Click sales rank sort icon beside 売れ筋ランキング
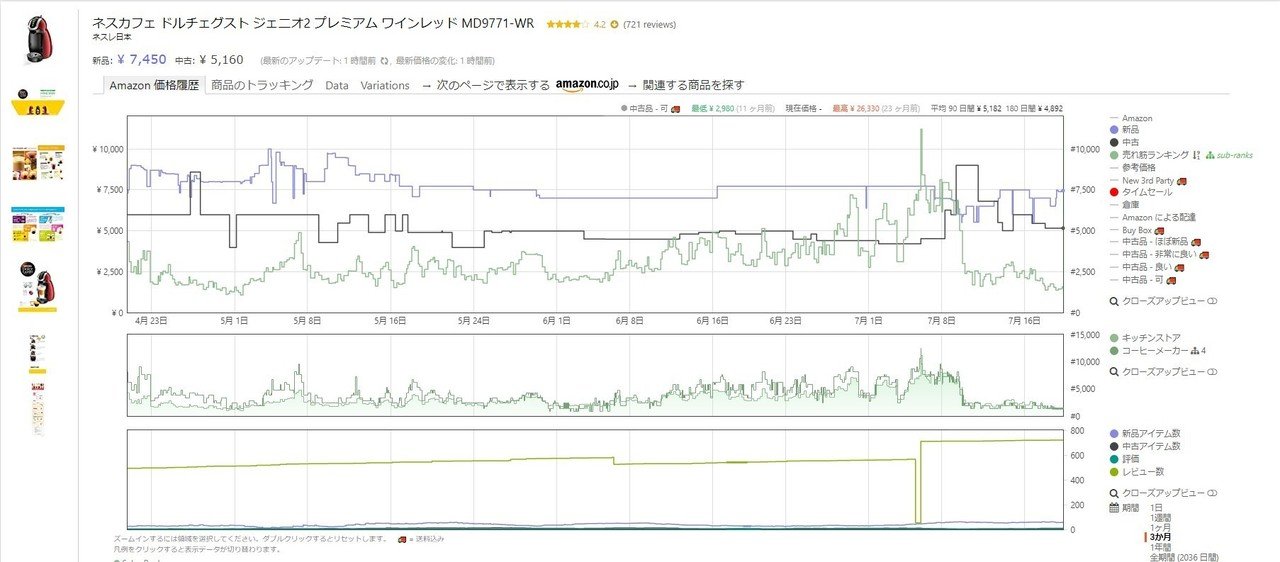 [x=1196, y=155]
